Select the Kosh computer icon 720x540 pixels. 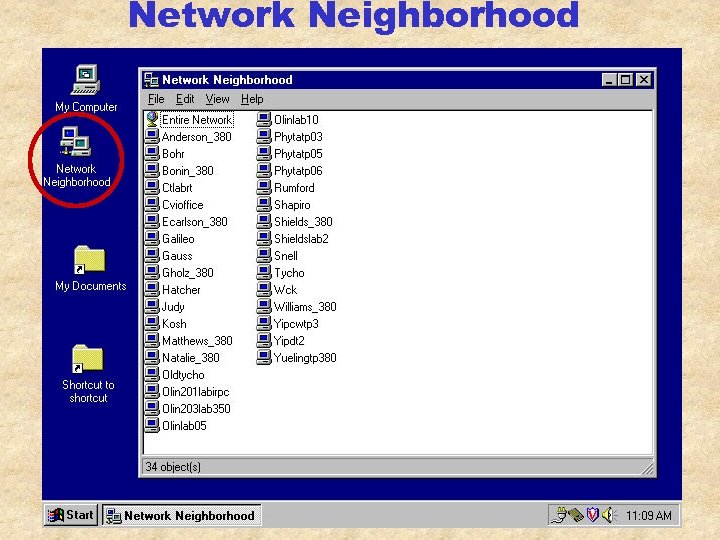coord(152,323)
